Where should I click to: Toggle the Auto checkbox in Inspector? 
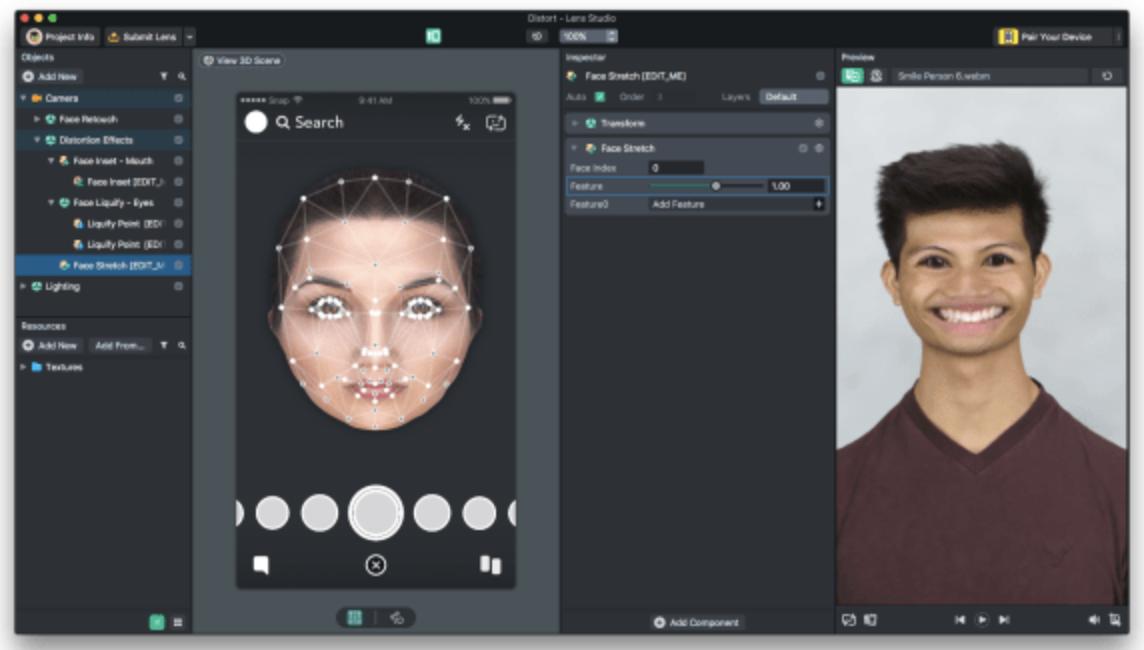pos(600,97)
